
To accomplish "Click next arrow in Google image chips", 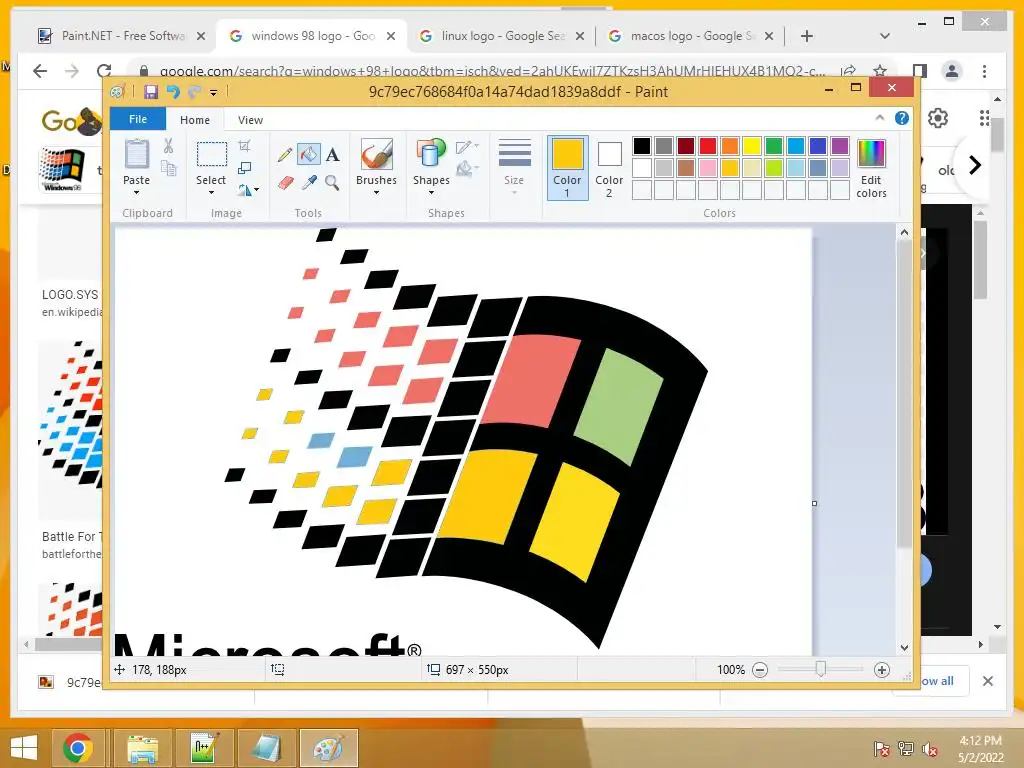I will point(974,165).
